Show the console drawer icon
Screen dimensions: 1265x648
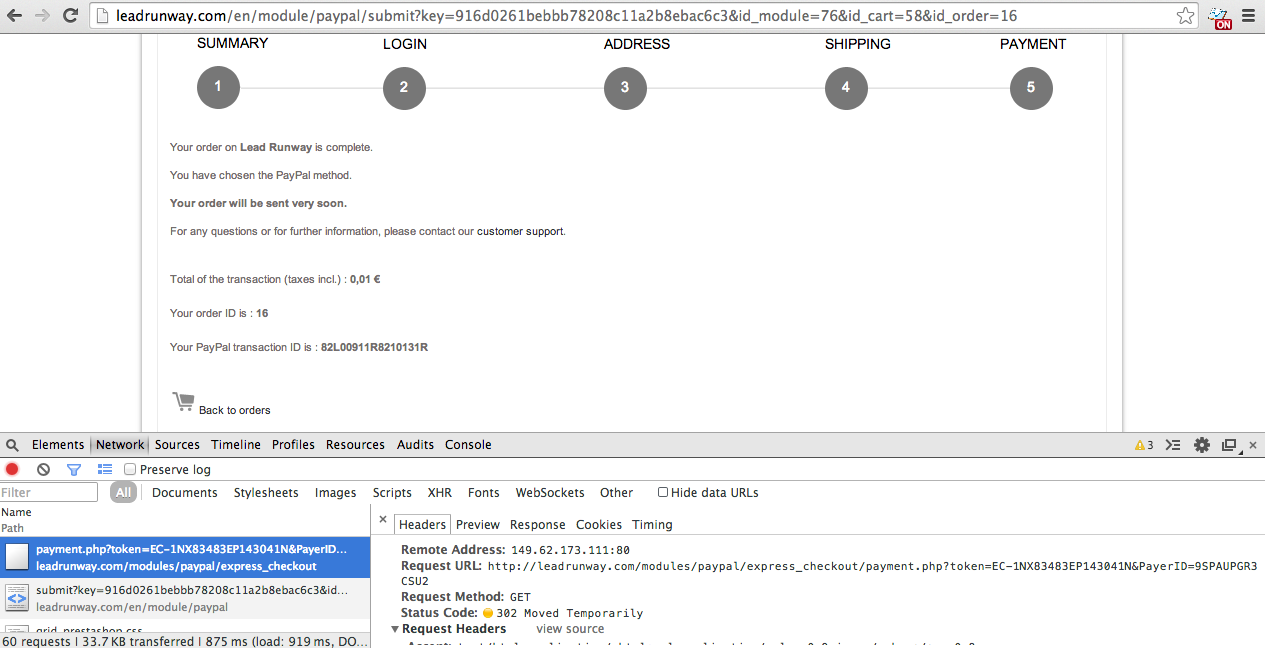click(x=1174, y=445)
